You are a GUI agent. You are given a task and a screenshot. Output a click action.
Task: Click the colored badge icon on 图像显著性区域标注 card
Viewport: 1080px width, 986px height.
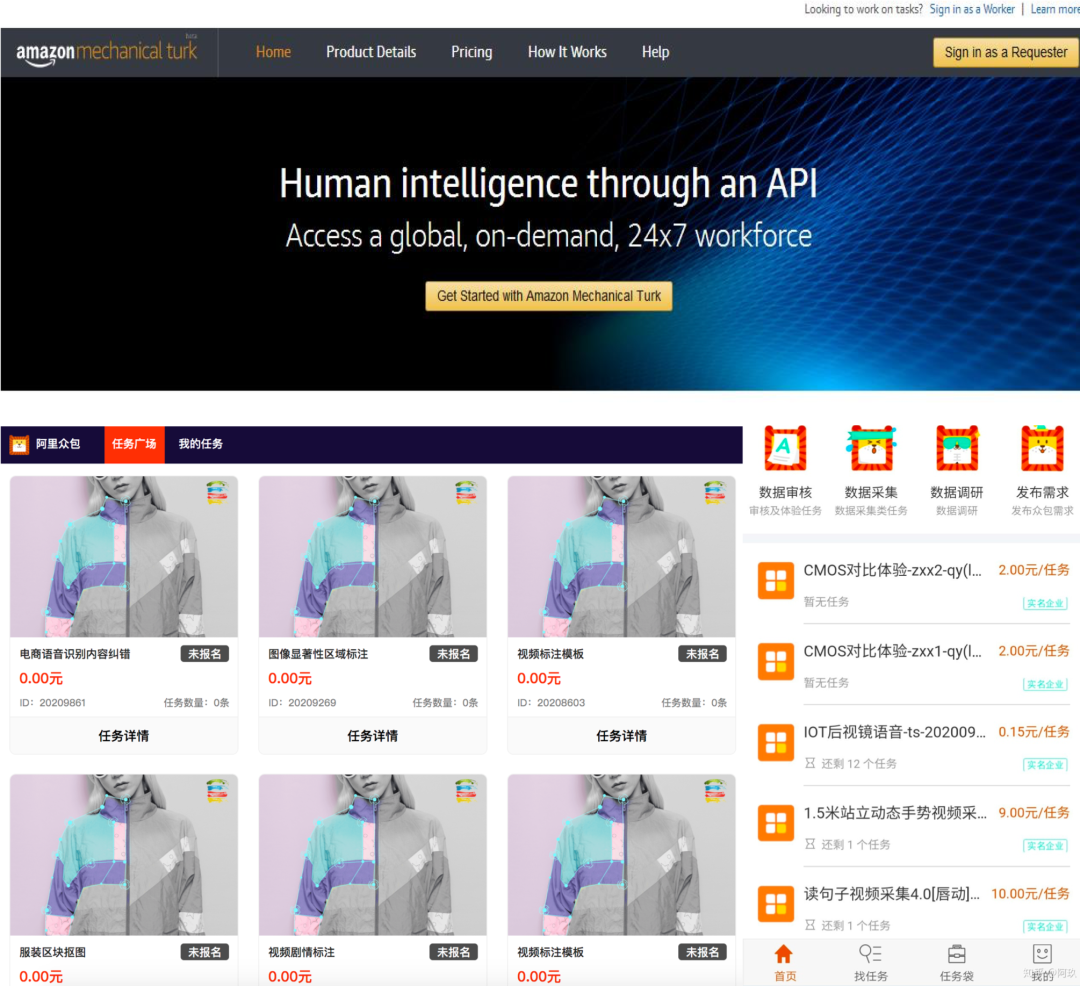466,492
